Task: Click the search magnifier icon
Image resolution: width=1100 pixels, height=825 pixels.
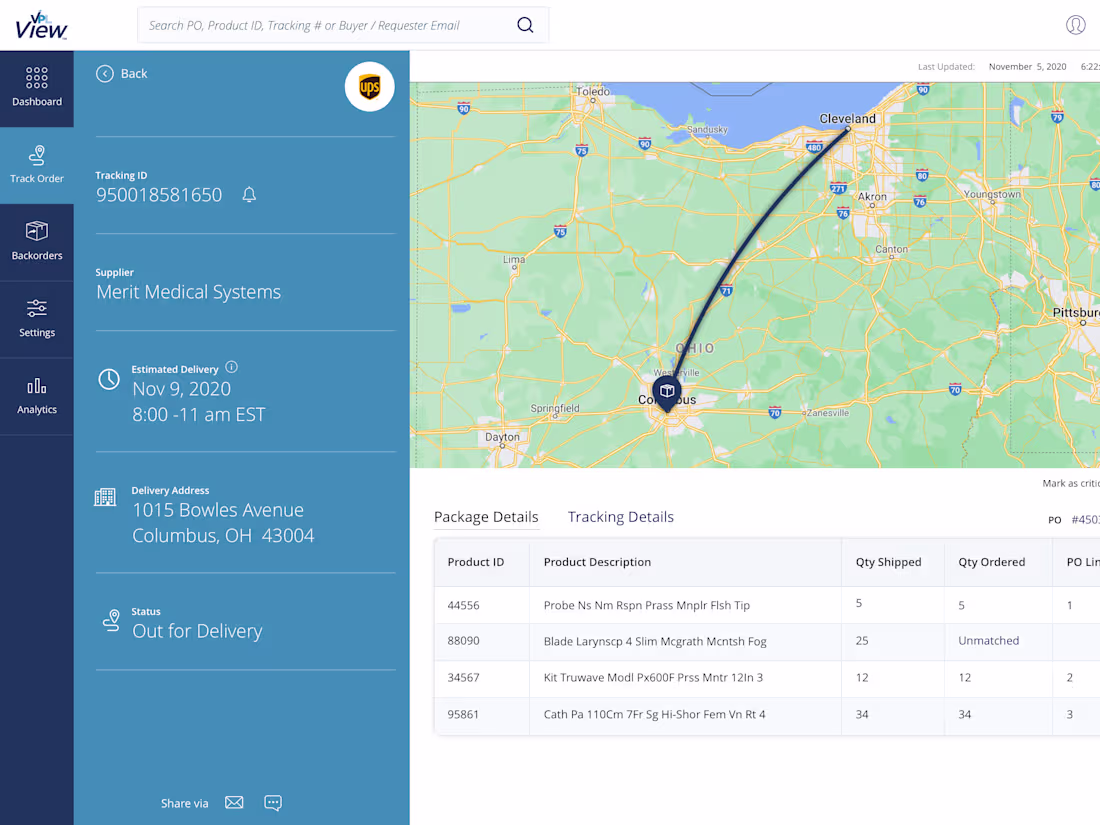Action: pyautogui.click(x=525, y=24)
